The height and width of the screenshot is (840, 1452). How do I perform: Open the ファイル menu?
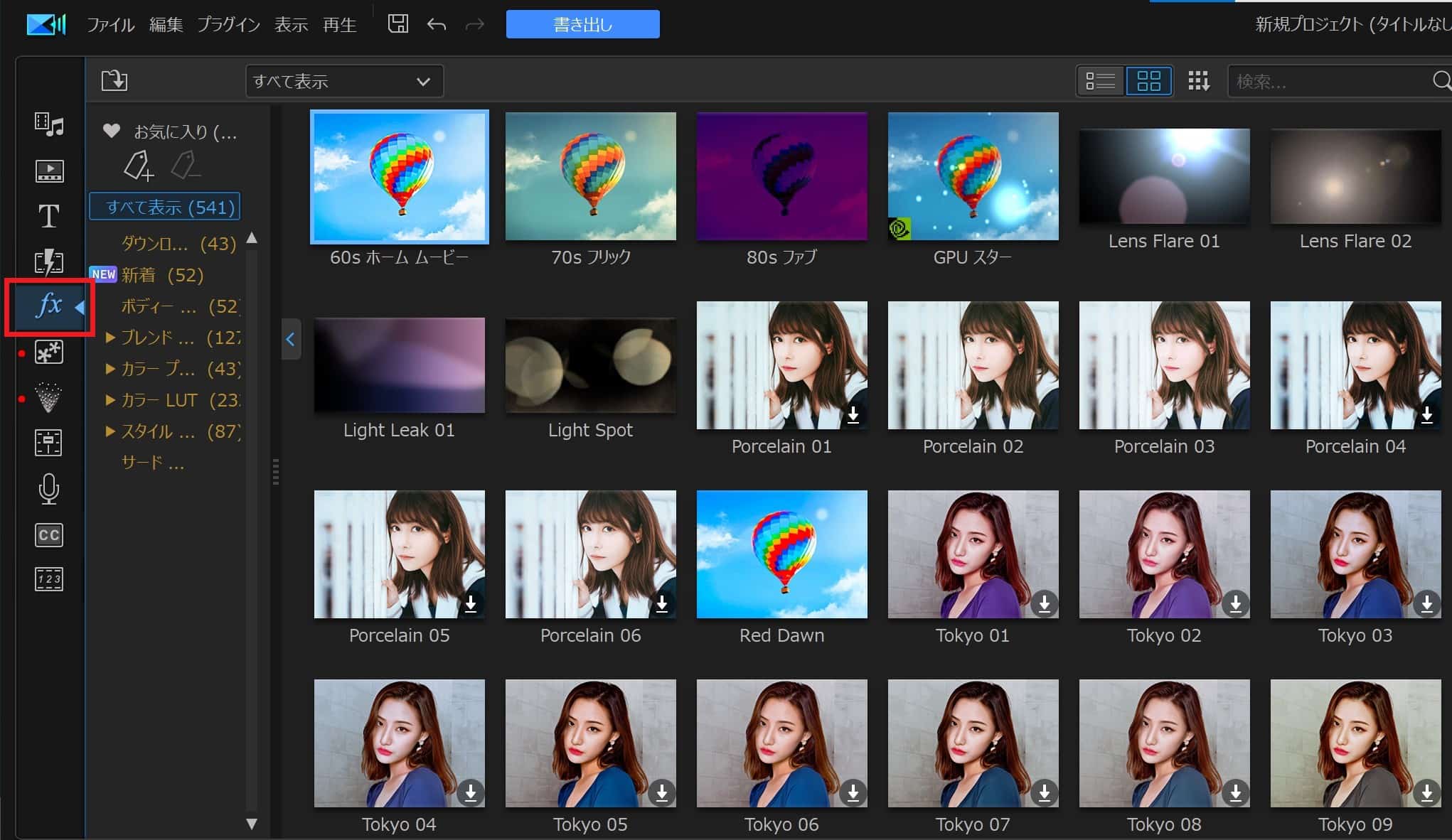[110, 25]
